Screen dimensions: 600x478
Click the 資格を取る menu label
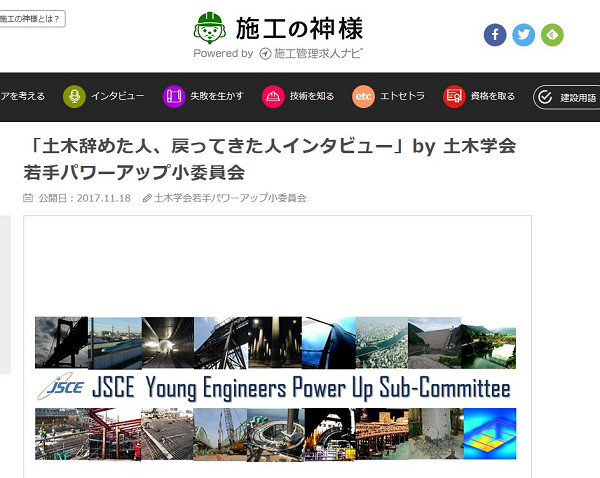click(493, 96)
